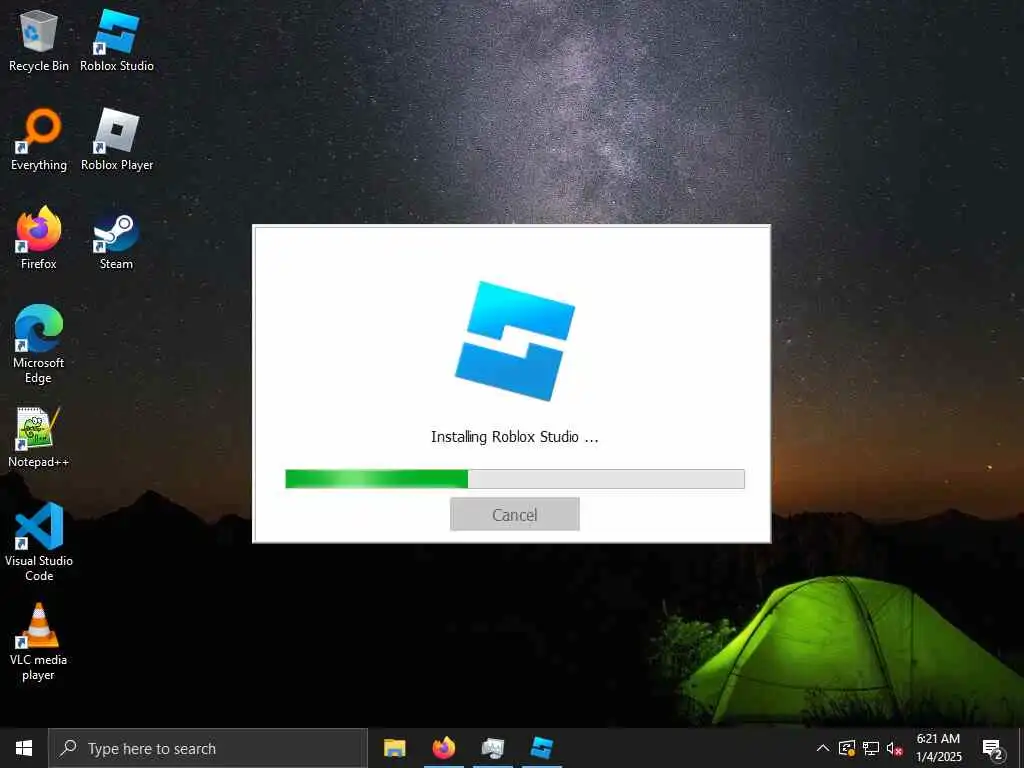This screenshot has height=768, width=1024.
Task: Select the Roblox Player desktop shortcut
Action: 117,140
